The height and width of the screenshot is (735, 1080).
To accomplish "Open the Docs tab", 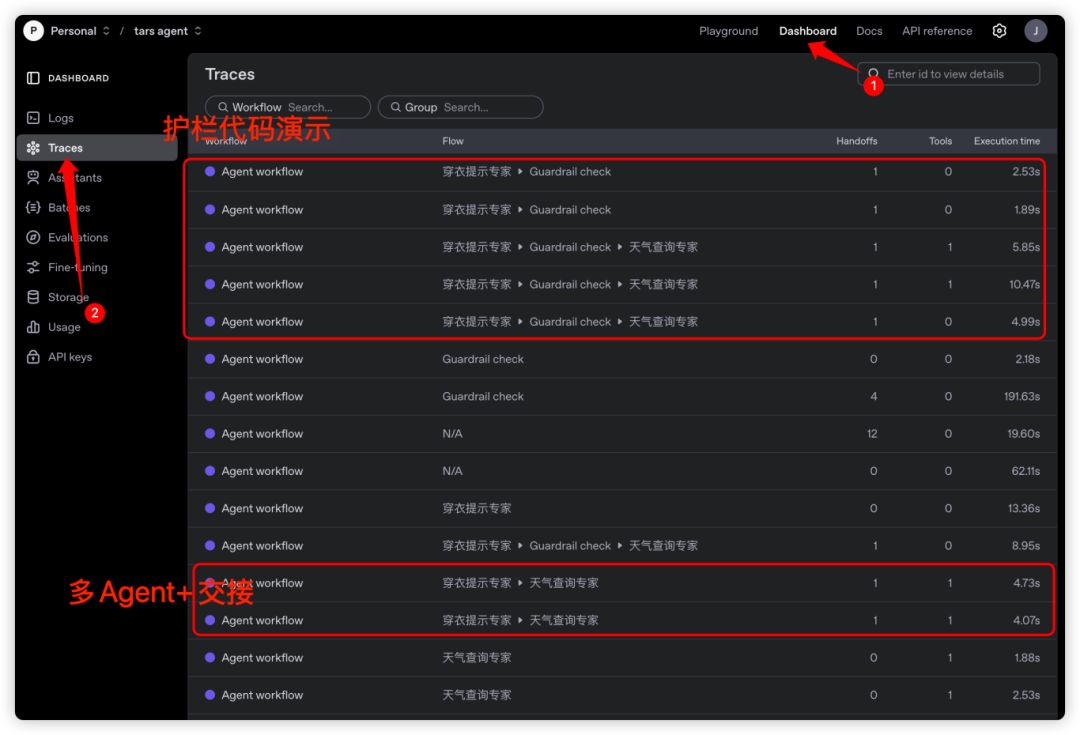I will tap(869, 31).
